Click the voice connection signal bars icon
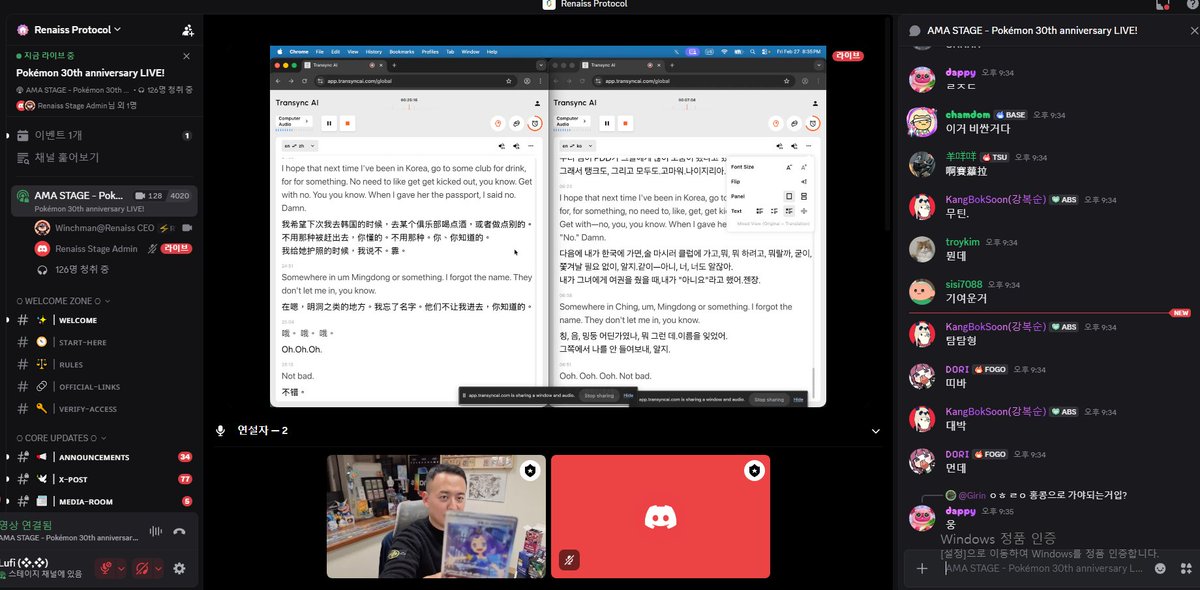Screen dimensions: 1200x590 [155, 532]
